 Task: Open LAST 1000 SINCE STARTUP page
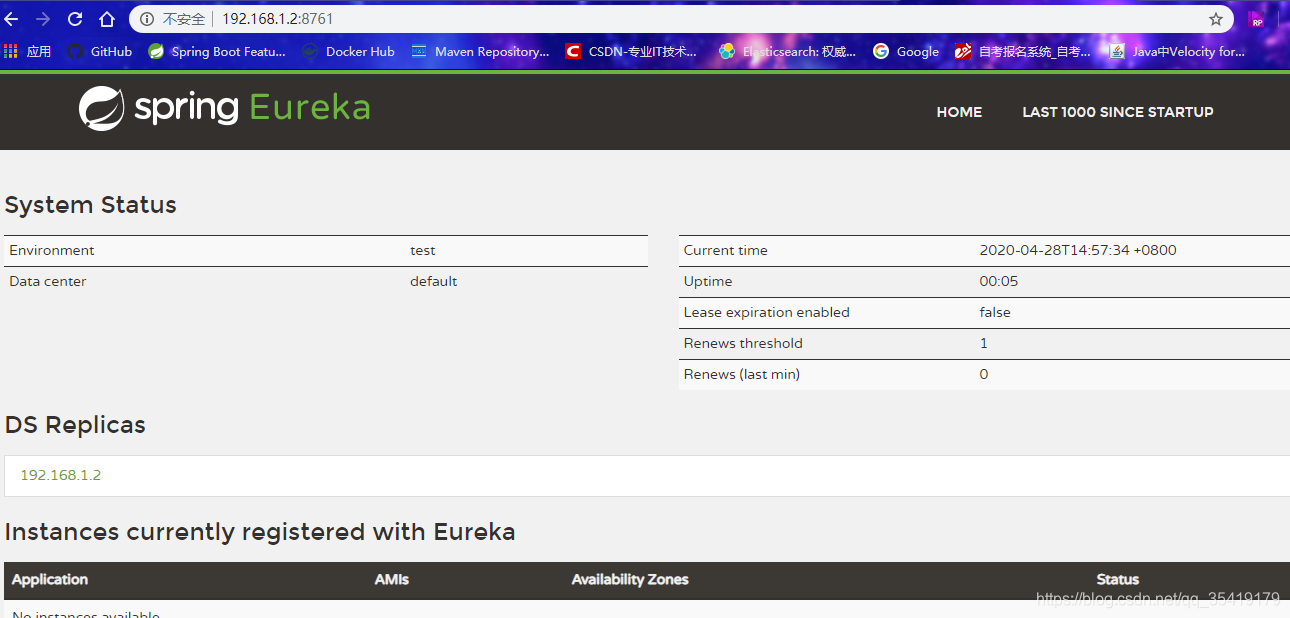pyautogui.click(x=1118, y=112)
